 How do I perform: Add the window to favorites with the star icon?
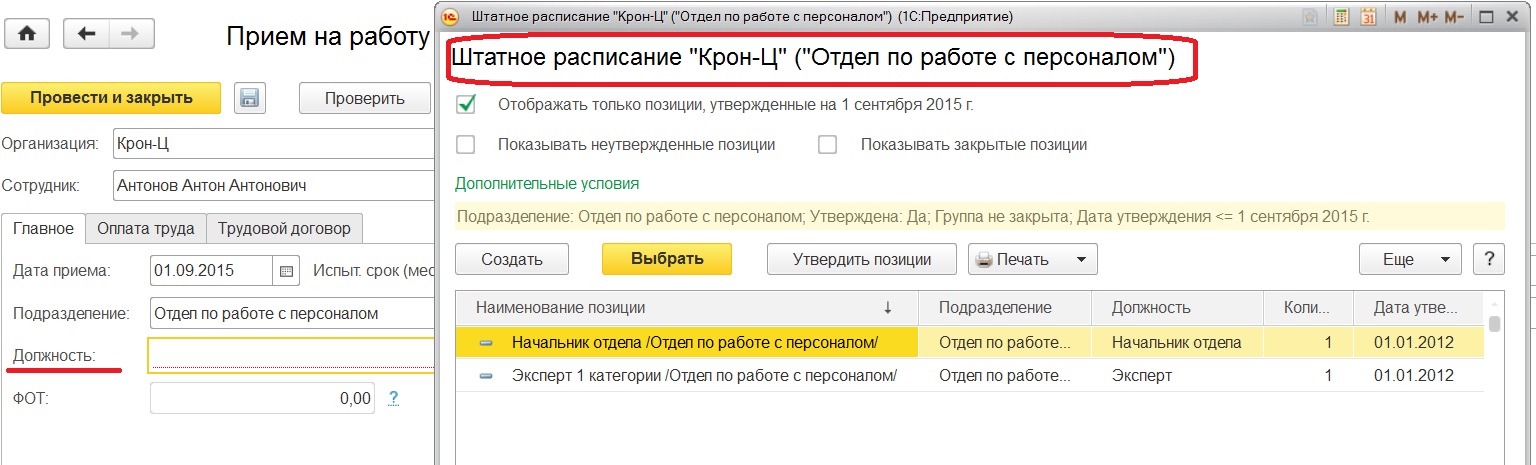pos(1310,17)
